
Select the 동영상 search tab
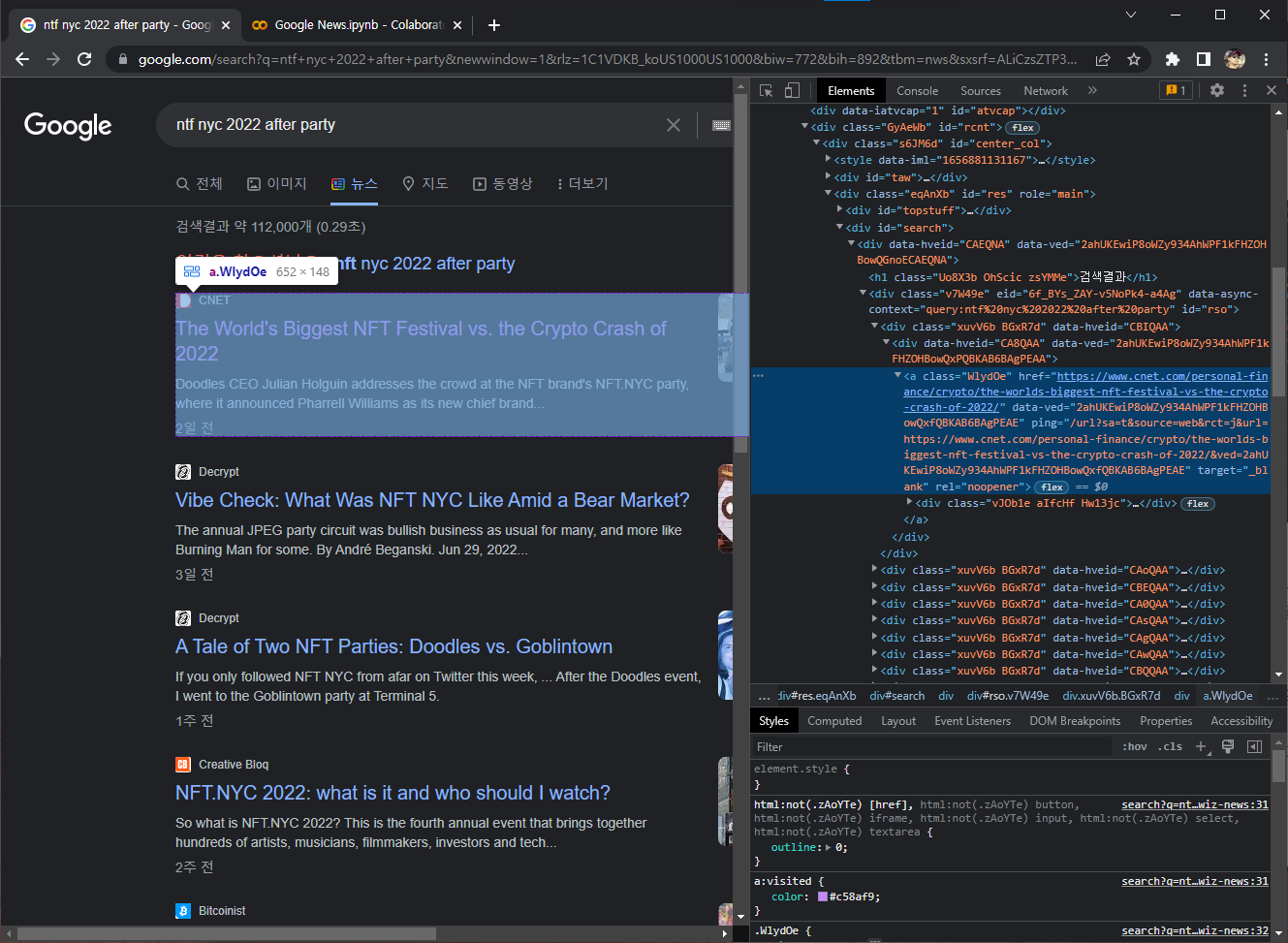[503, 183]
